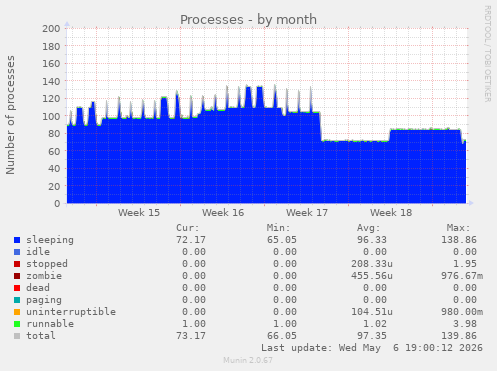Click stopped maximum value 1.95

click(x=465, y=264)
